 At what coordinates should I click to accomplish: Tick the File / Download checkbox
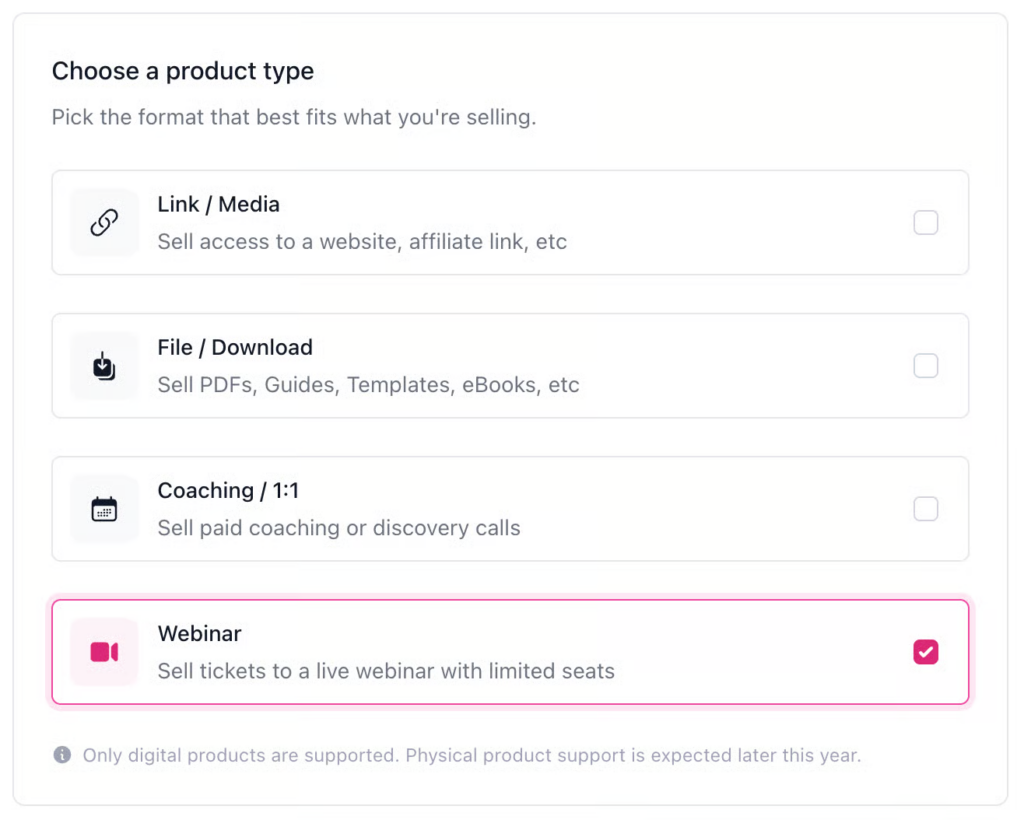click(x=926, y=366)
